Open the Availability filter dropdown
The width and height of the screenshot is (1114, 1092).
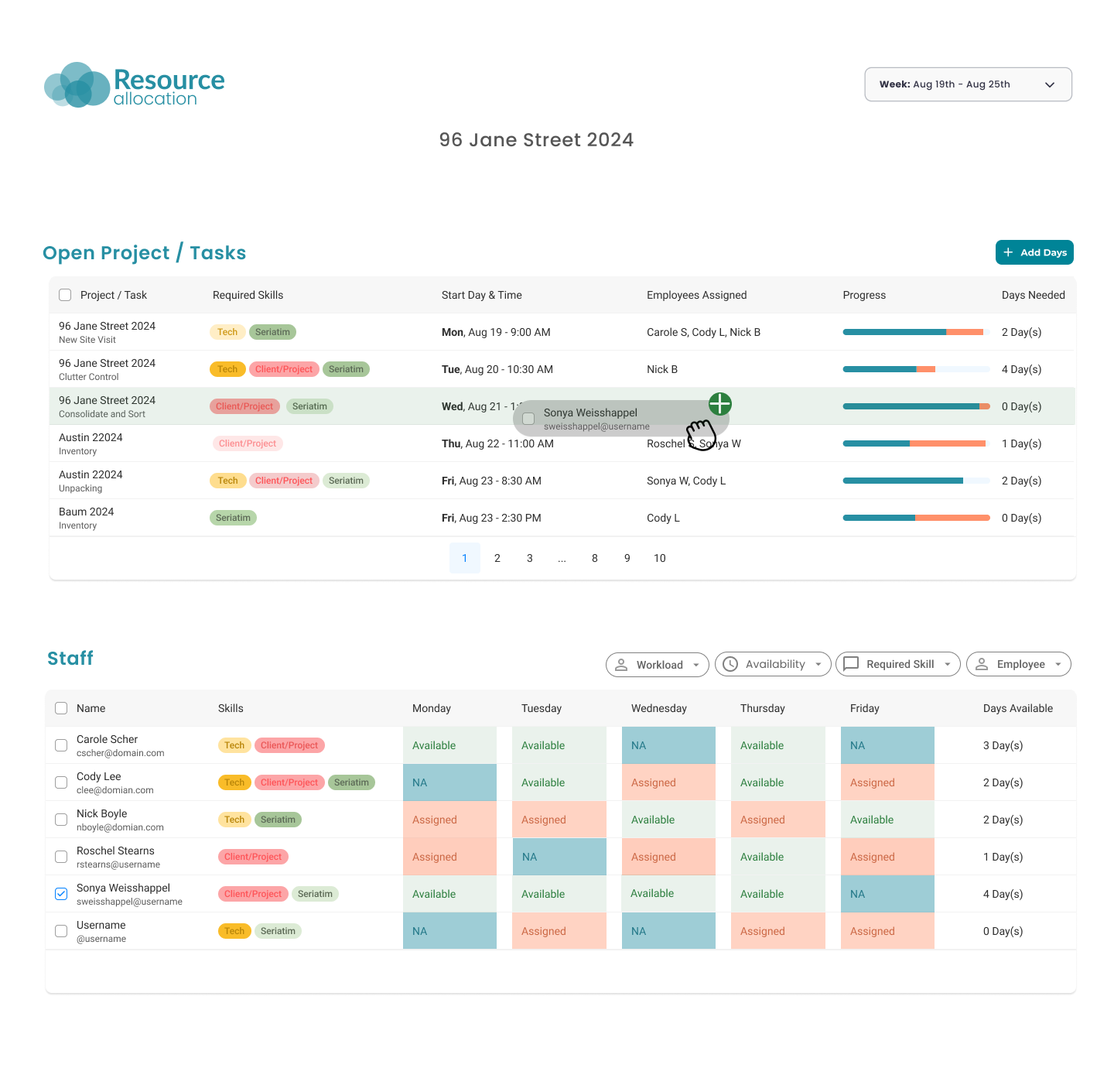tap(773, 664)
